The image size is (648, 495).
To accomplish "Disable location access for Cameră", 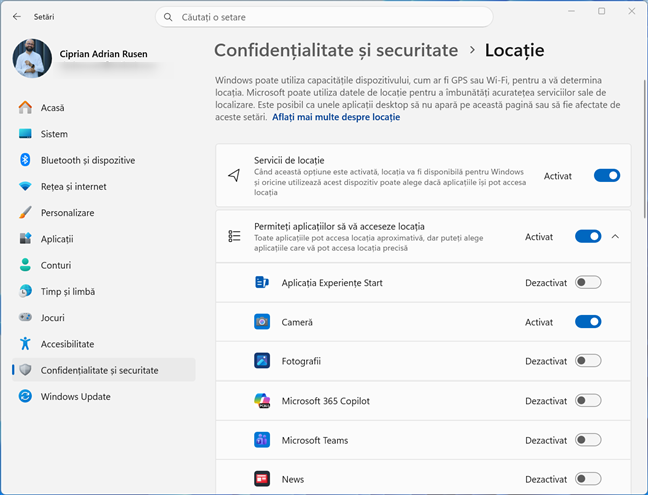I will coord(588,322).
